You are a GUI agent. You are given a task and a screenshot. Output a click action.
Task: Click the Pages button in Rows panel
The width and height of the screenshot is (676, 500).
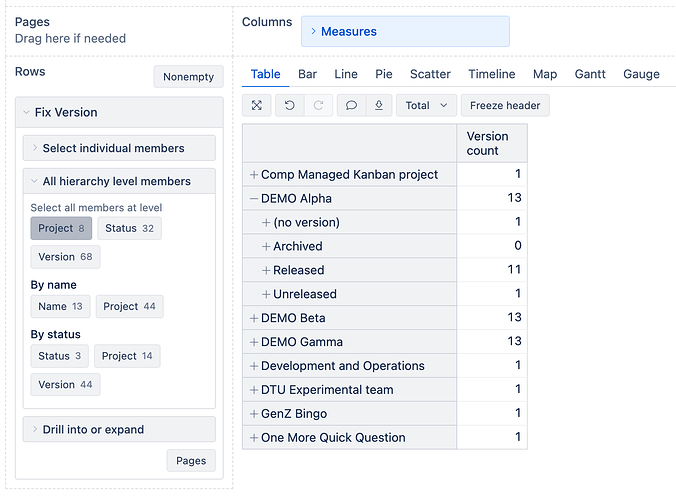tap(190, 461)
